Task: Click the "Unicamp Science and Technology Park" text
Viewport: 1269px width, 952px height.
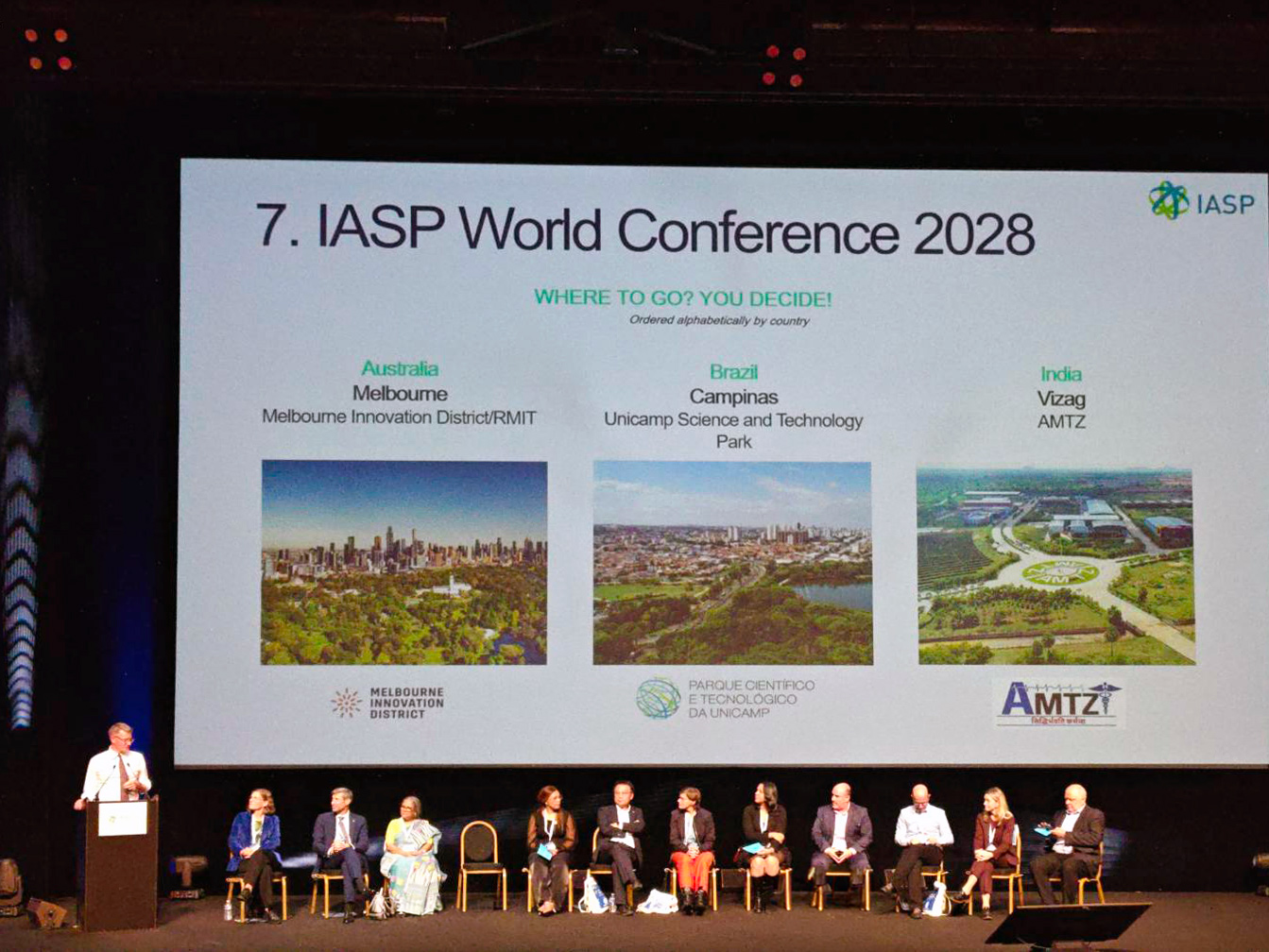Action: (733, 430)
